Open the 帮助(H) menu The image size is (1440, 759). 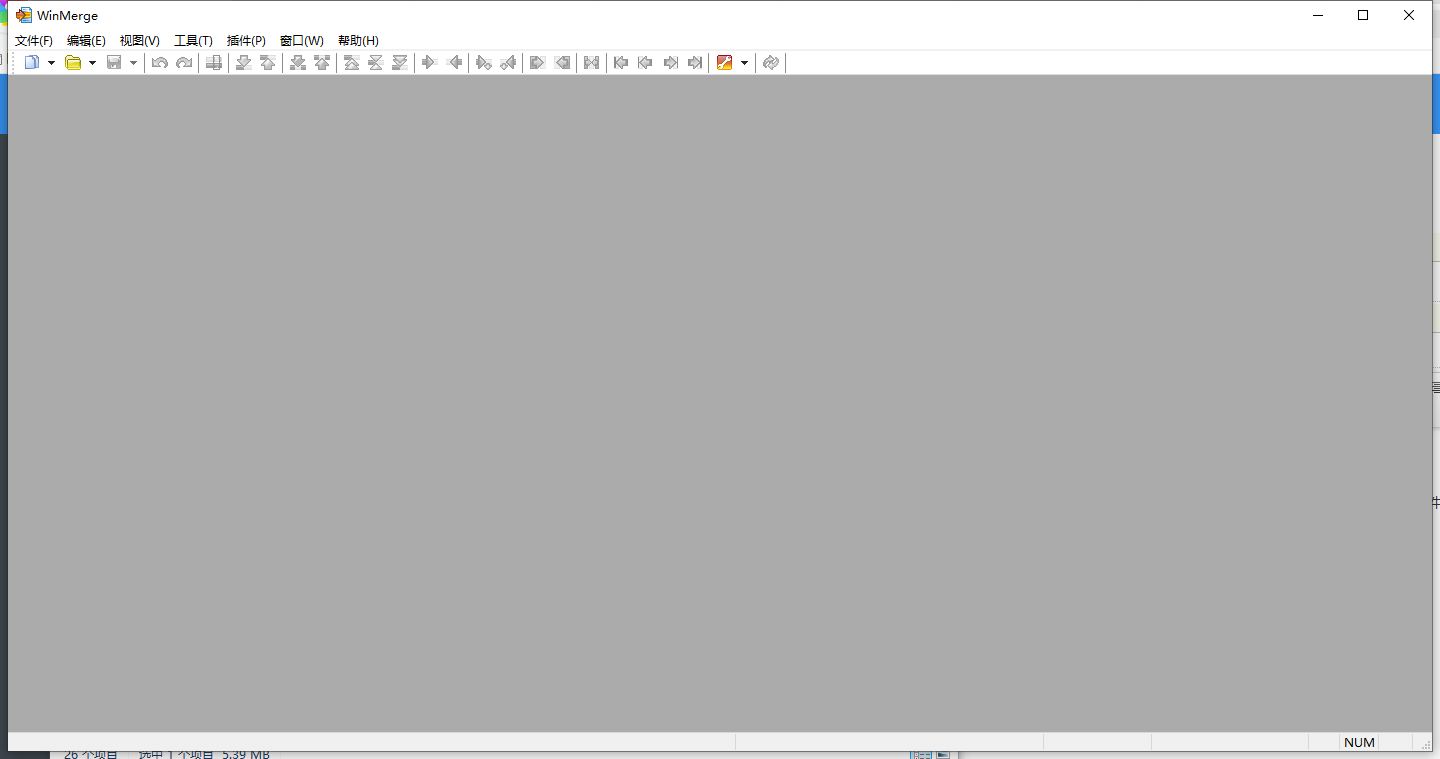coord(358,41)
